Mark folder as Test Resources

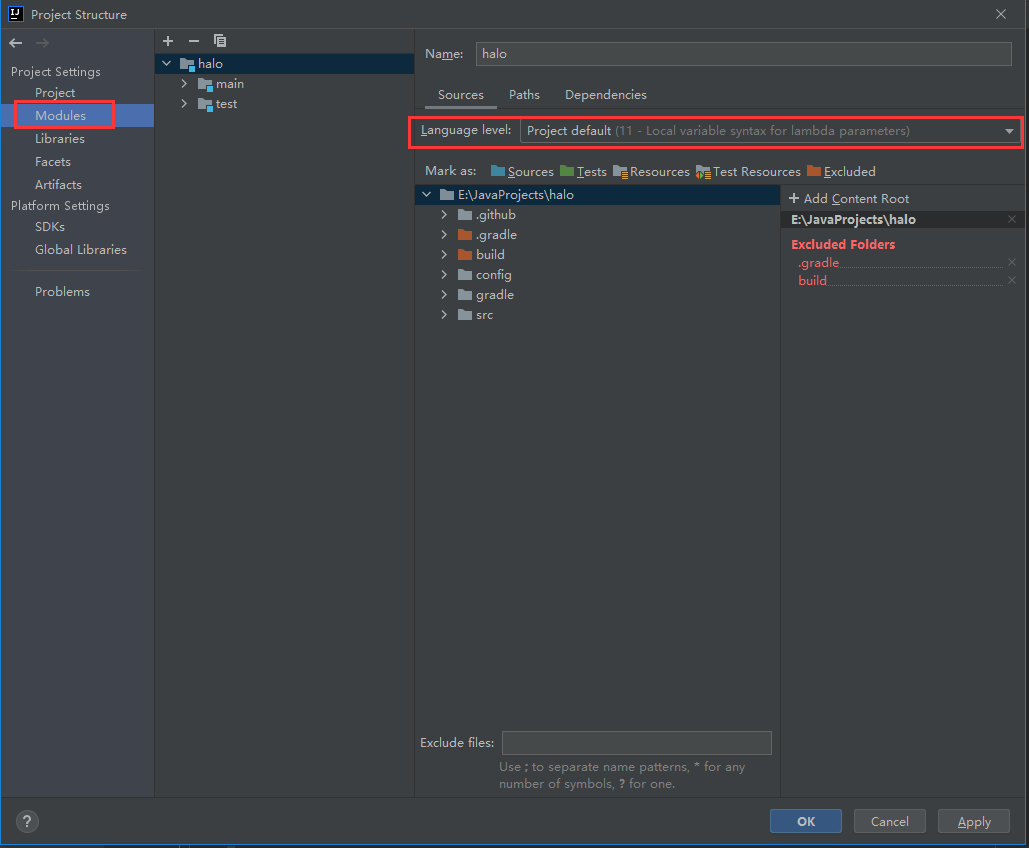(748, 171)
